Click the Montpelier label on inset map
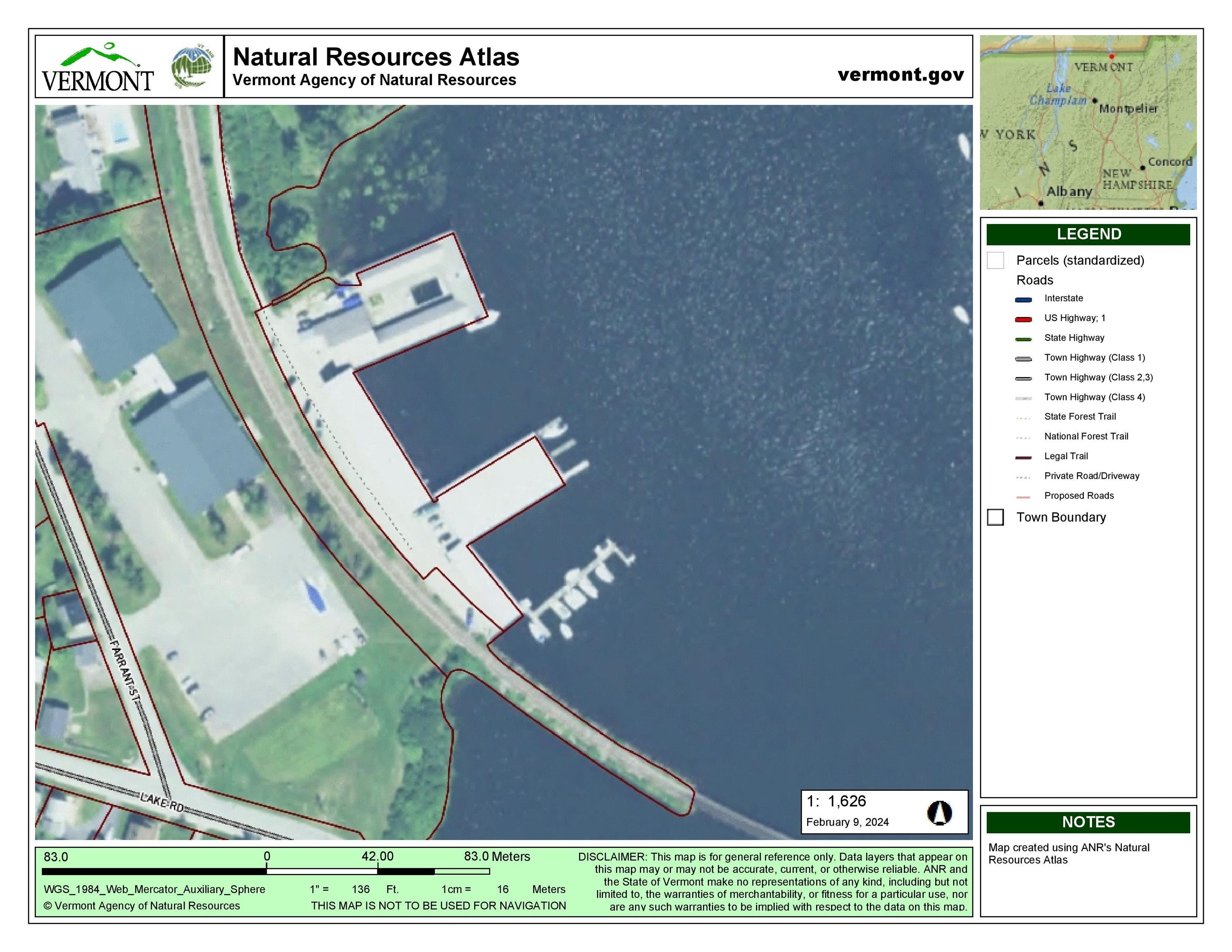This screenshot has width=1232, height=952. click(1128, 108)
